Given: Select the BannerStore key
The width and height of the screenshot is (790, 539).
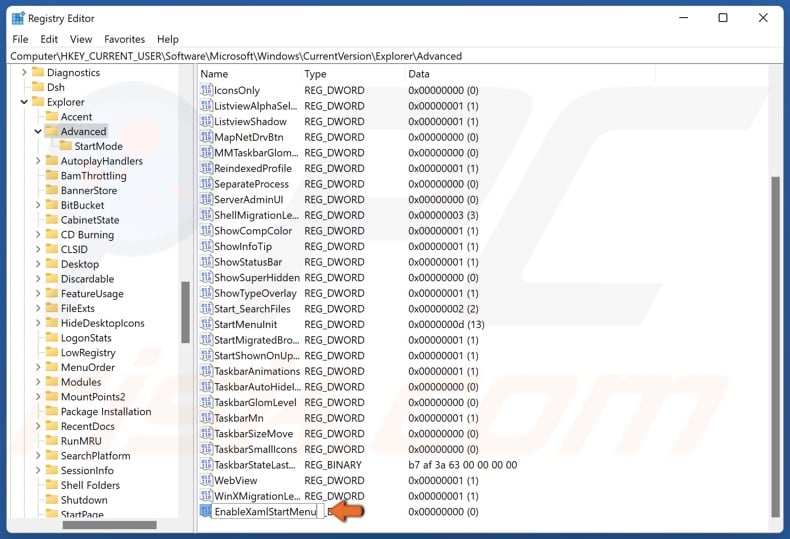Looking at the screenshot, I should (89, 190).
